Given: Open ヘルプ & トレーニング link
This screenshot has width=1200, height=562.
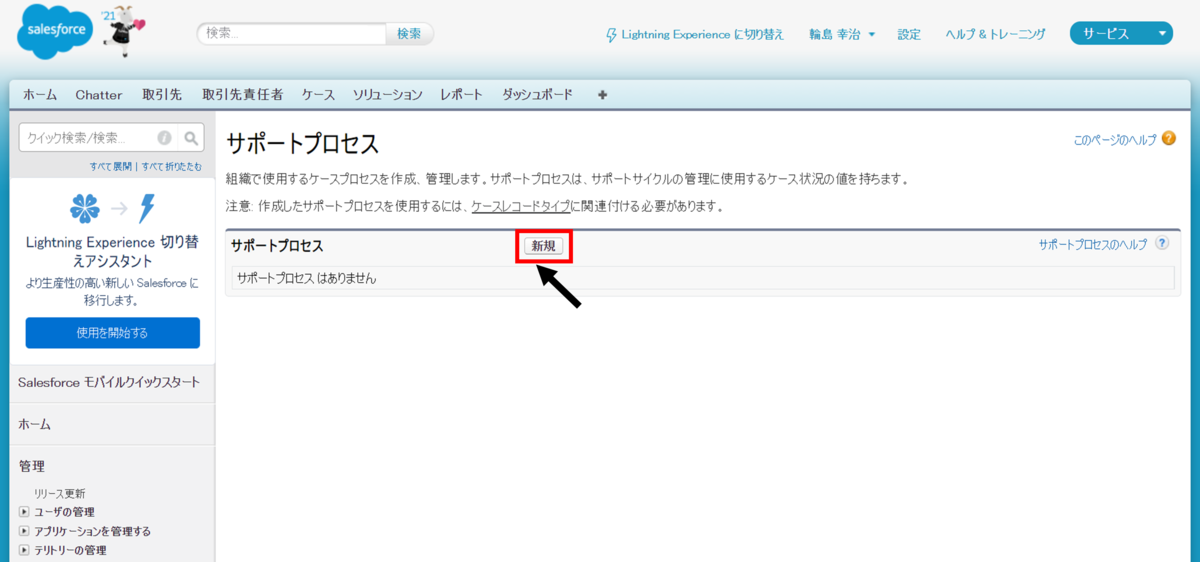Looking at the screenshot, I should click(x=996, y=34).
